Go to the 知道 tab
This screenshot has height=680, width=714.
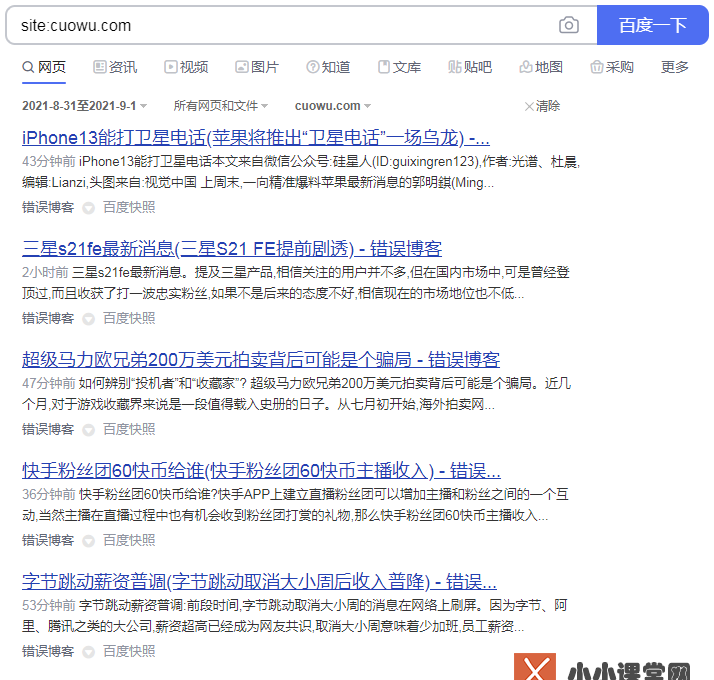coord(328,67)
